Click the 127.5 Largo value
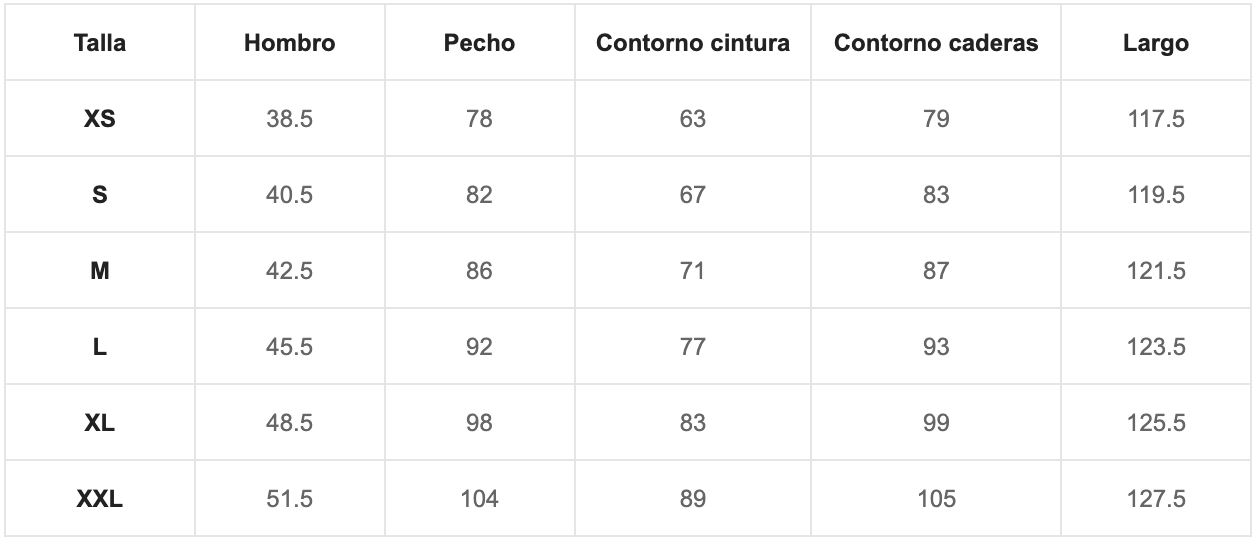 pos(1156,499)
